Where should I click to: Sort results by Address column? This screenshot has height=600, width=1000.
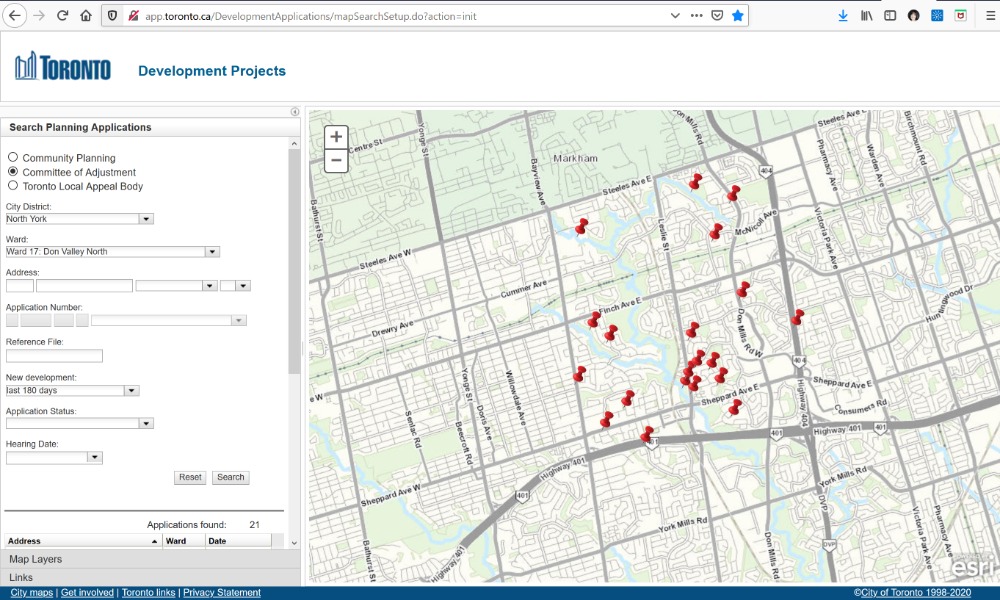(82, 541)
